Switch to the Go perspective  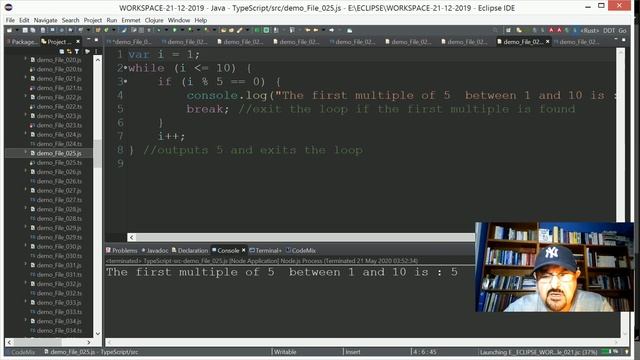[622, 31]
